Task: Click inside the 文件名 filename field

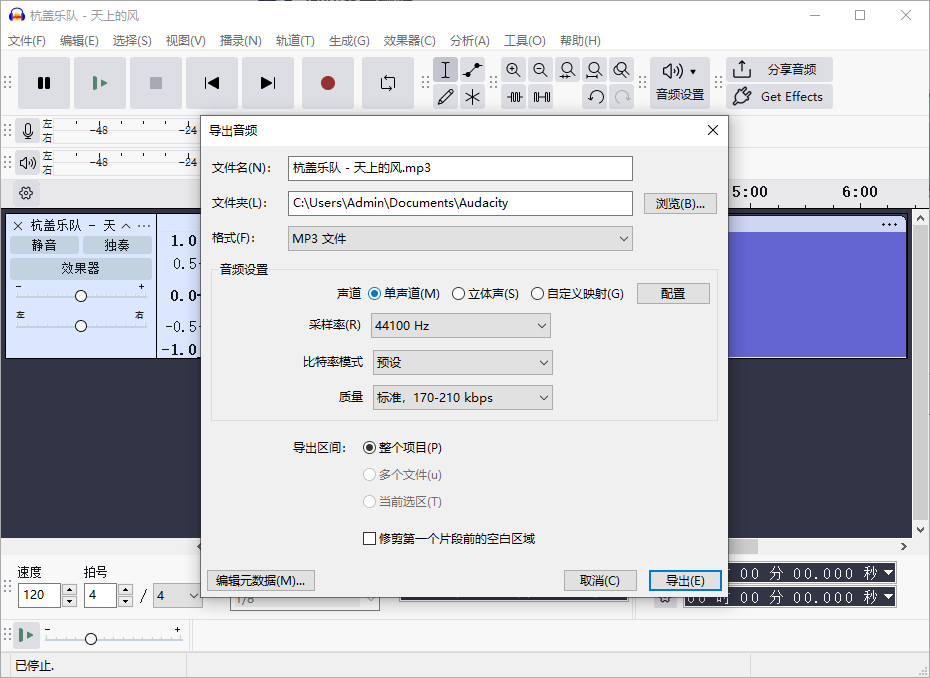Action: (x=460, y=168)
